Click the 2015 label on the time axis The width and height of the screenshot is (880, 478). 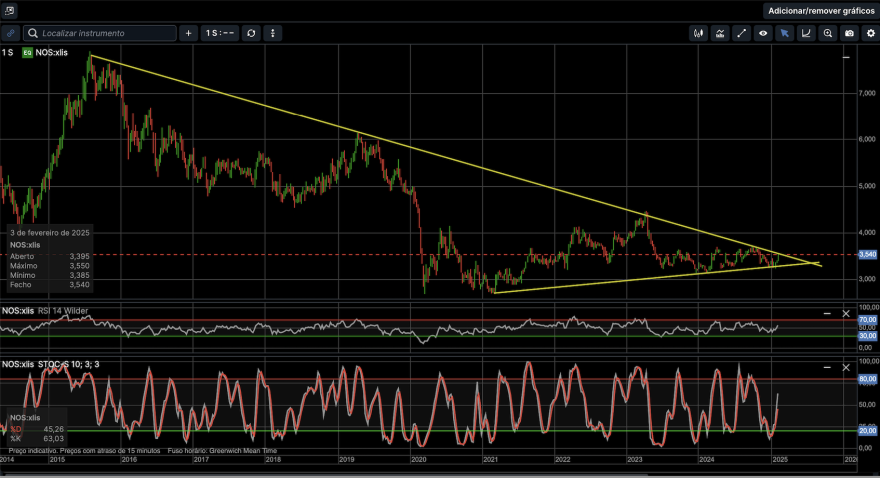click(57, 459)
